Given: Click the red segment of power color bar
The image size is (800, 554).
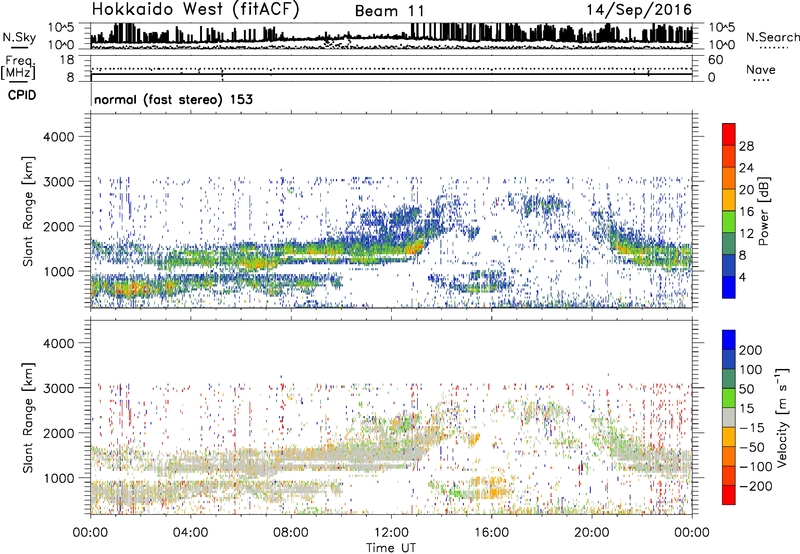Looking at the screenshot, I should pyautogui.click(x=729, y=135).
